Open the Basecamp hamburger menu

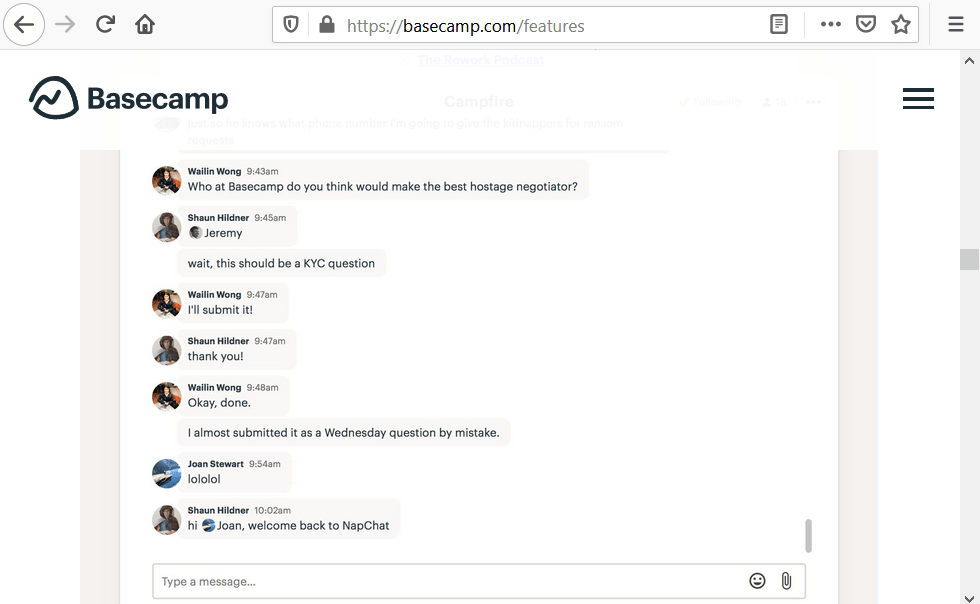918,98
